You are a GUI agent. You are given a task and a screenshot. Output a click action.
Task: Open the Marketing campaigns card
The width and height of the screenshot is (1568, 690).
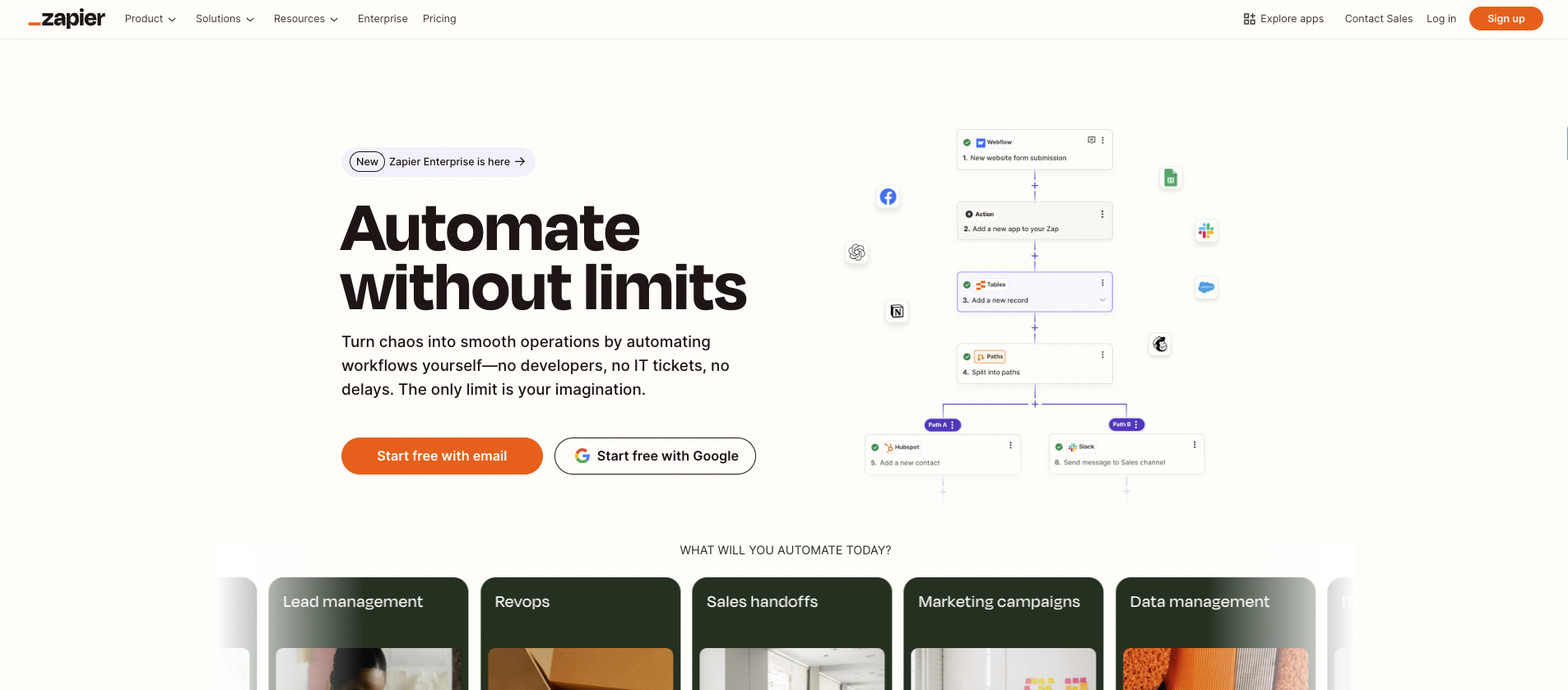click(x=1004, y=633)
